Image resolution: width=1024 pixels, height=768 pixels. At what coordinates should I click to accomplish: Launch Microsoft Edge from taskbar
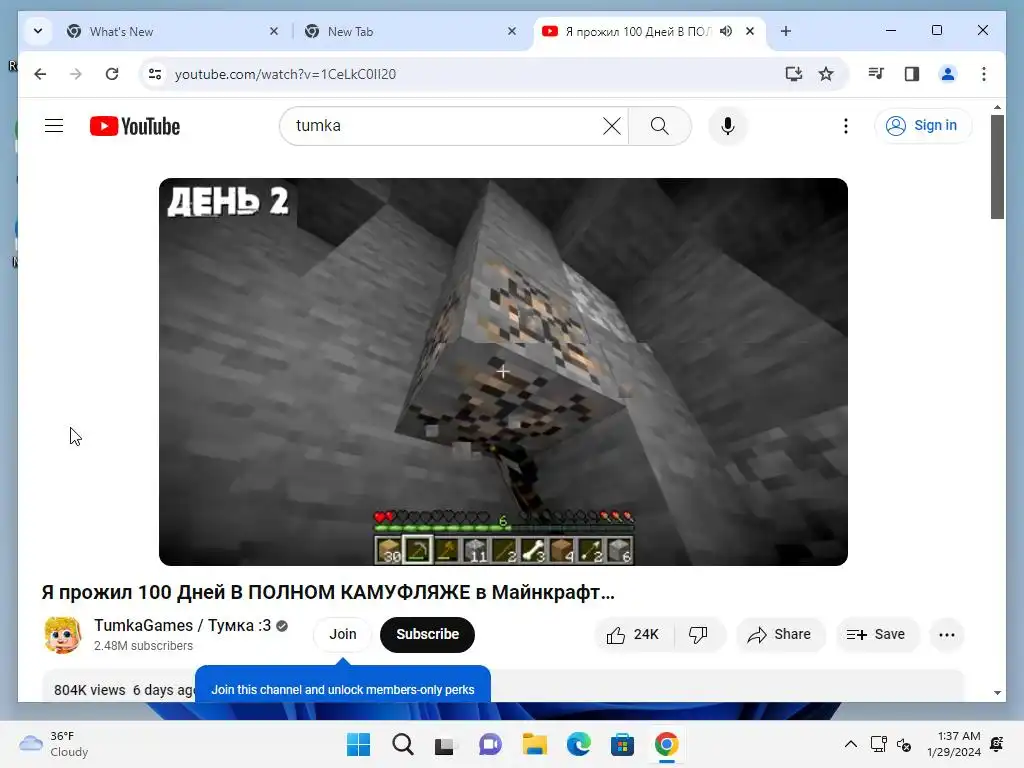pos(578,744)
